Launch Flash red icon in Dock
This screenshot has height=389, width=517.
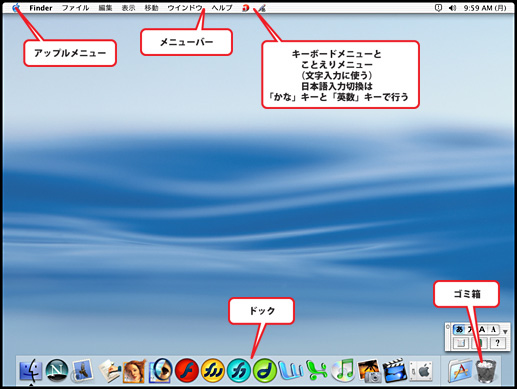click(x=187, y=370)
